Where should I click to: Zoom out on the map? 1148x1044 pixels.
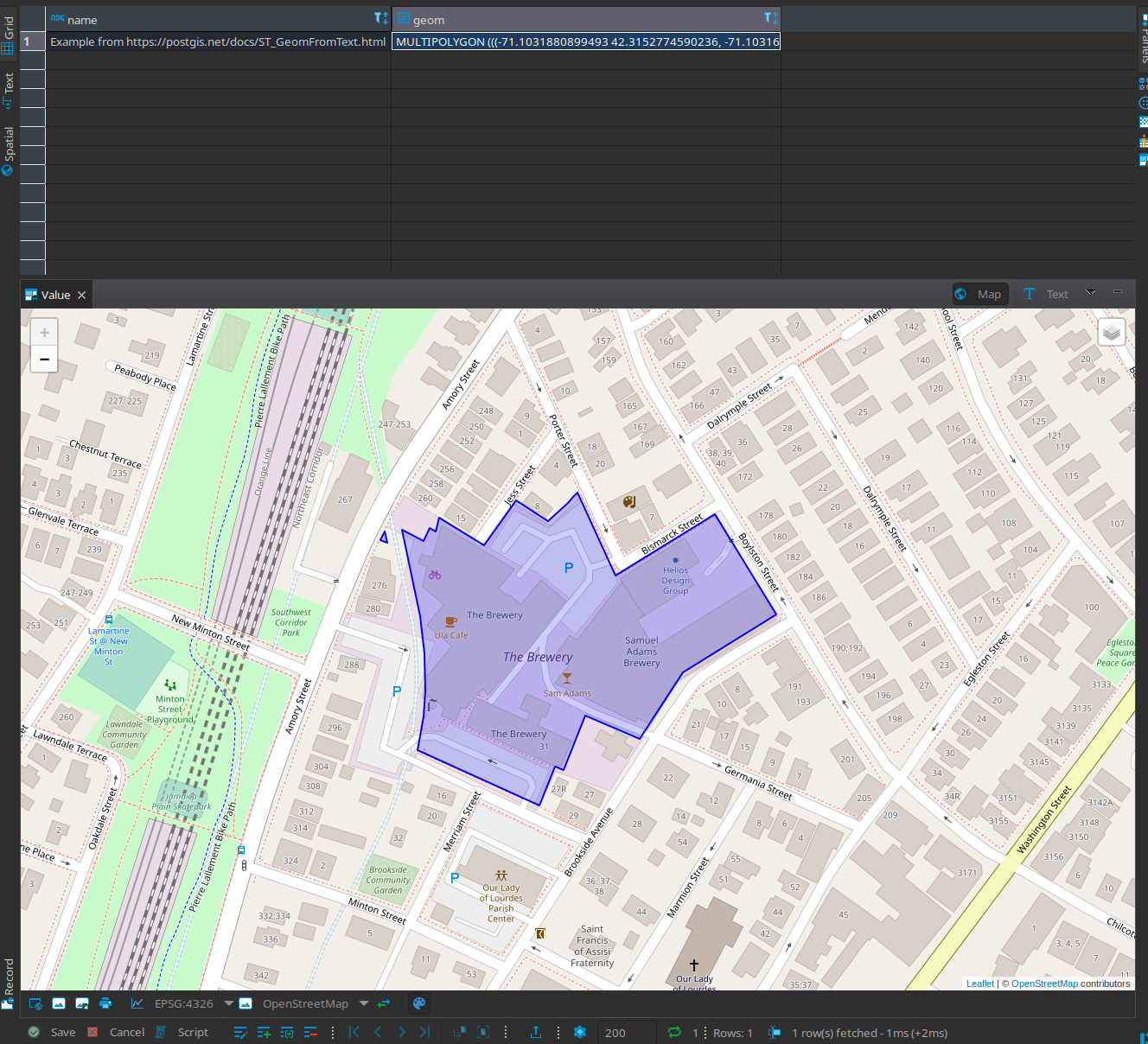tap(44, 359)
